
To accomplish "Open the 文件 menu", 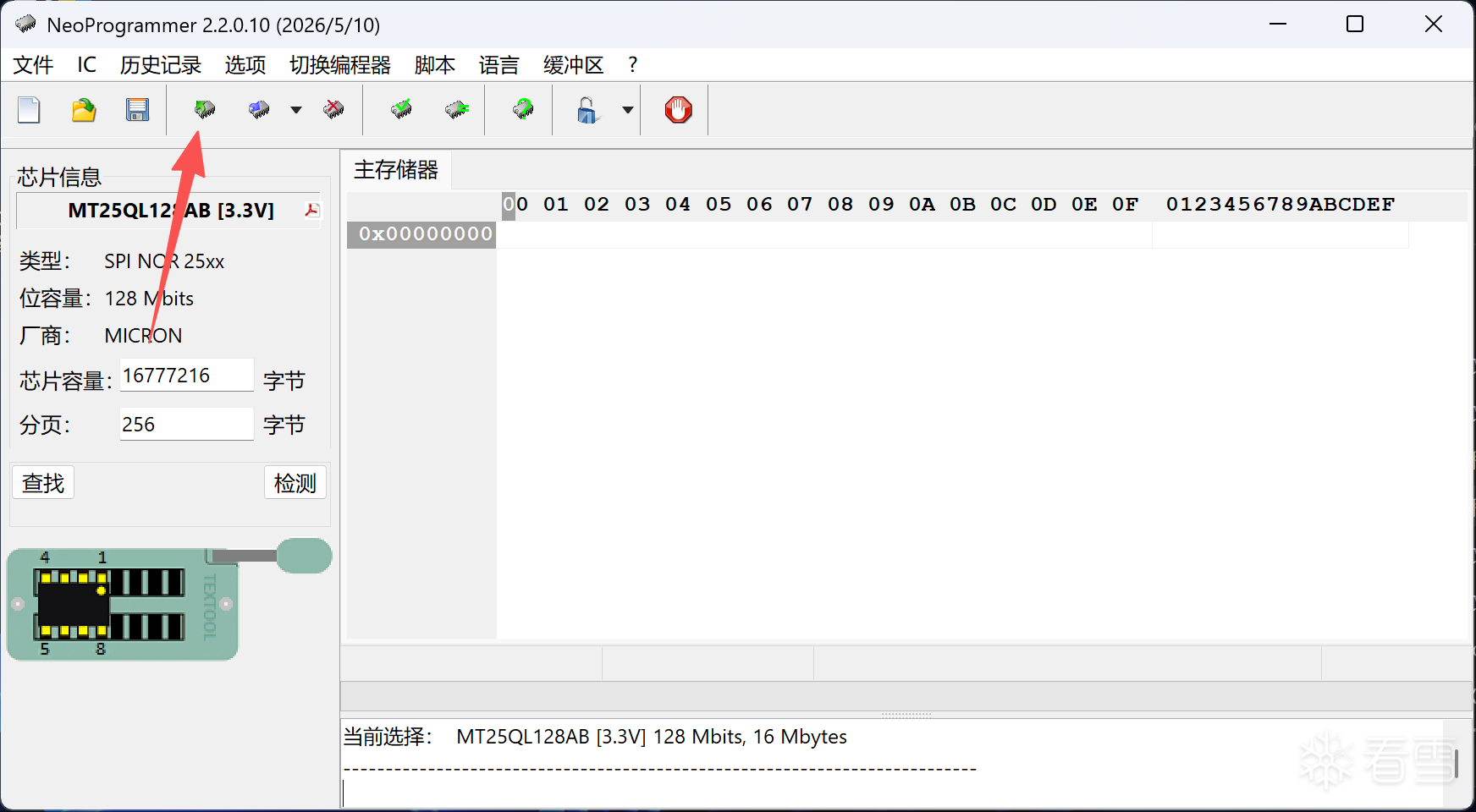I will (x=33, y=65).
